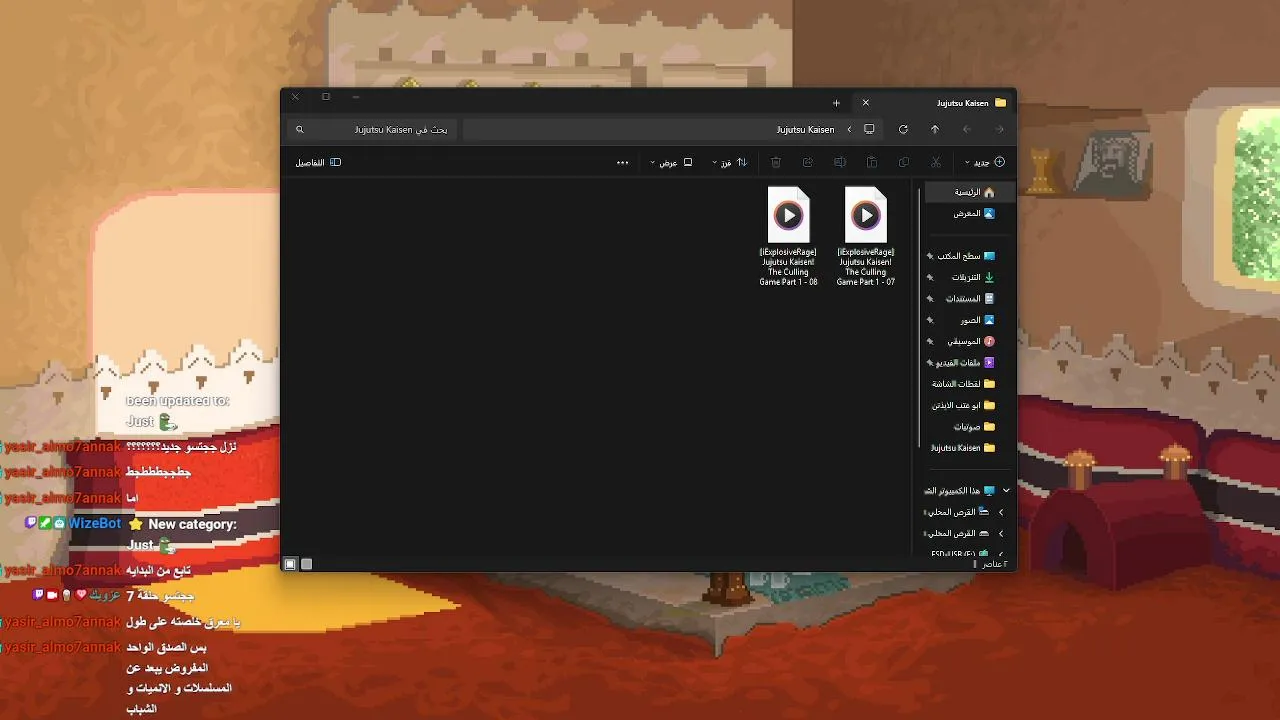Click the Copy icon in the toolbar

[x=904, y=162]
